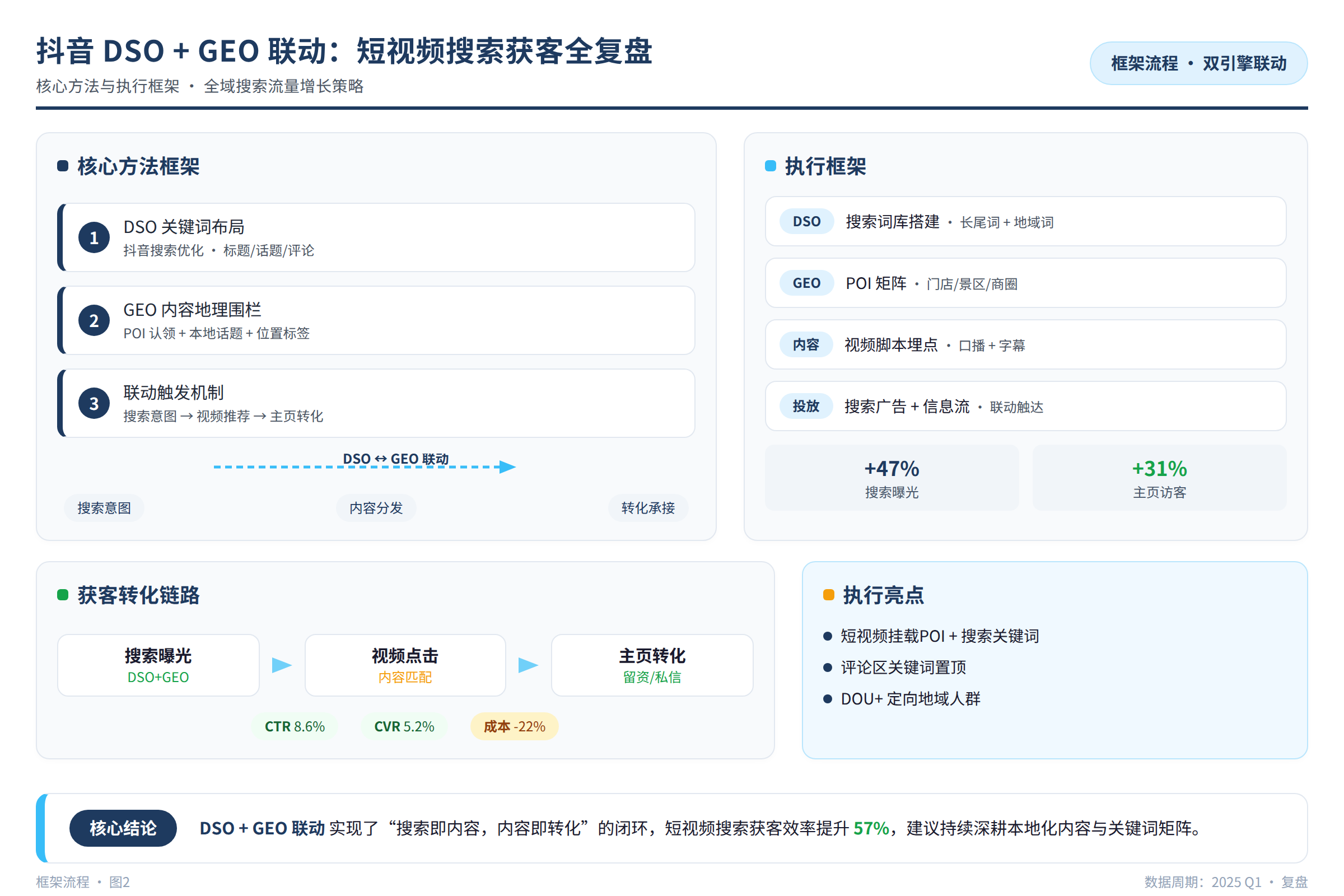
Task: Click text POI 认领 + 本地话题 + 位置标签
Action: click(217, 333)
